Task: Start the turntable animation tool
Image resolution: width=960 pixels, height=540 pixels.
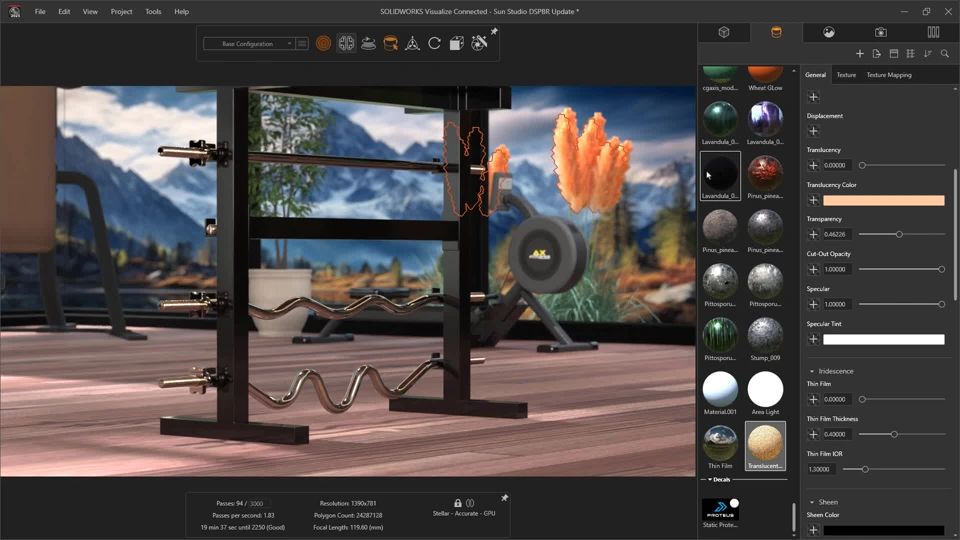Action: (368, 43)
